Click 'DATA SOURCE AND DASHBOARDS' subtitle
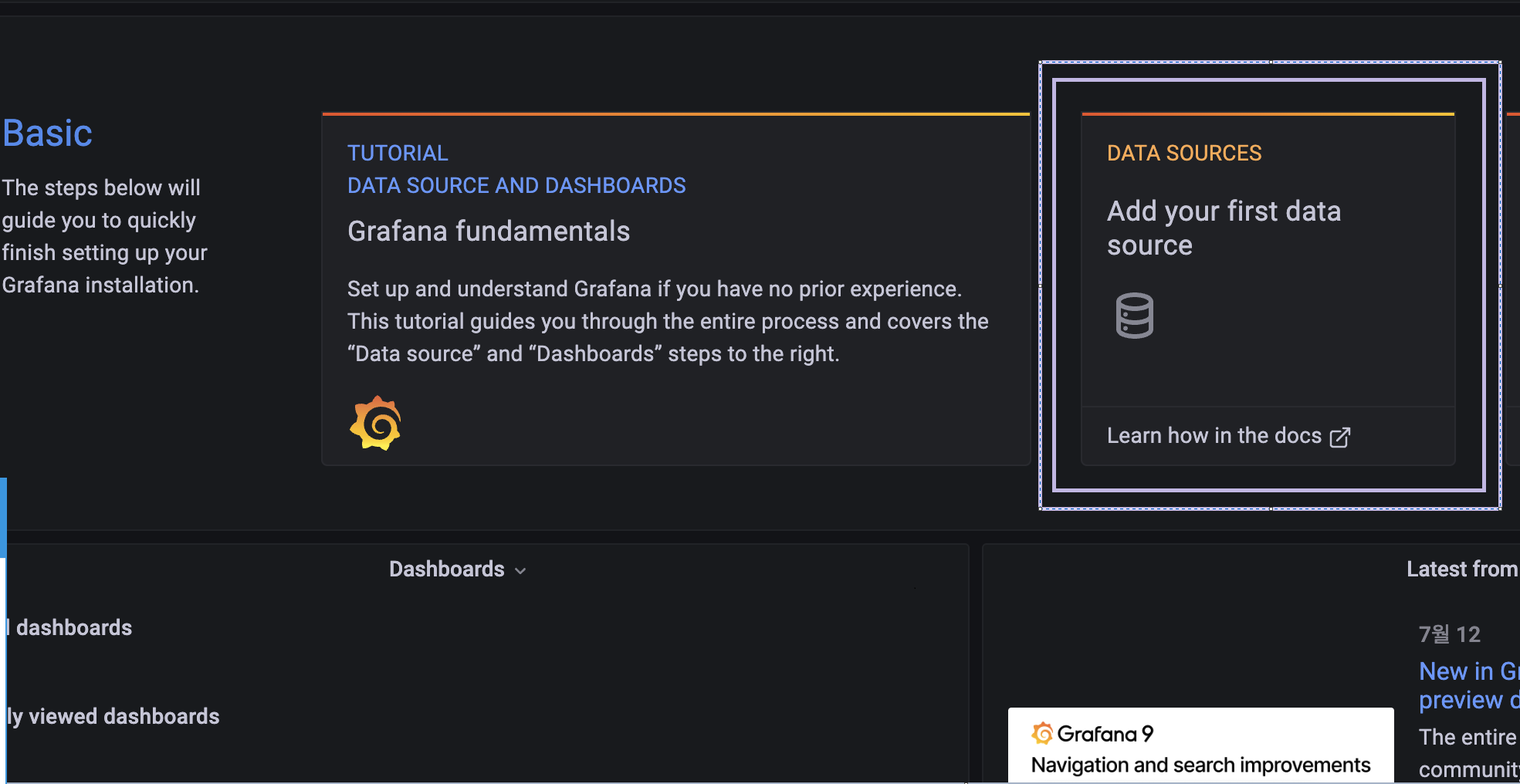1520x784 pixels. 516,185
